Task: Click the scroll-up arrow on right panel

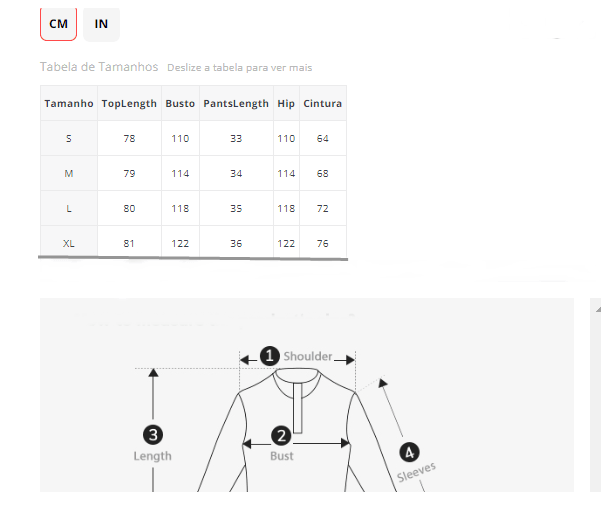Action: (598, 309)
